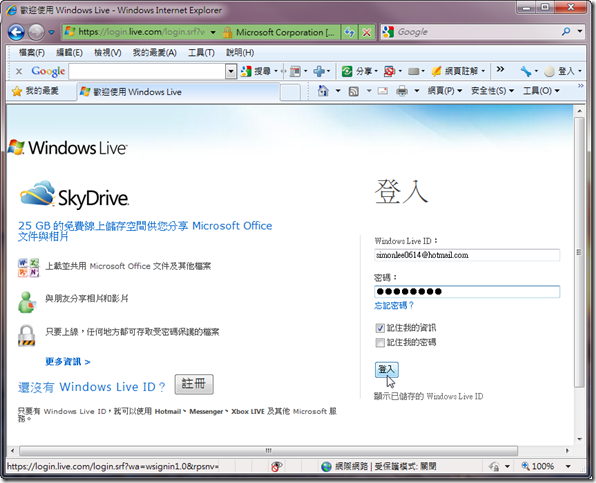Click the blue plus icon on Google Toolbar
Image resolution: width=596 pixels, height=483 pixels.
319,71
